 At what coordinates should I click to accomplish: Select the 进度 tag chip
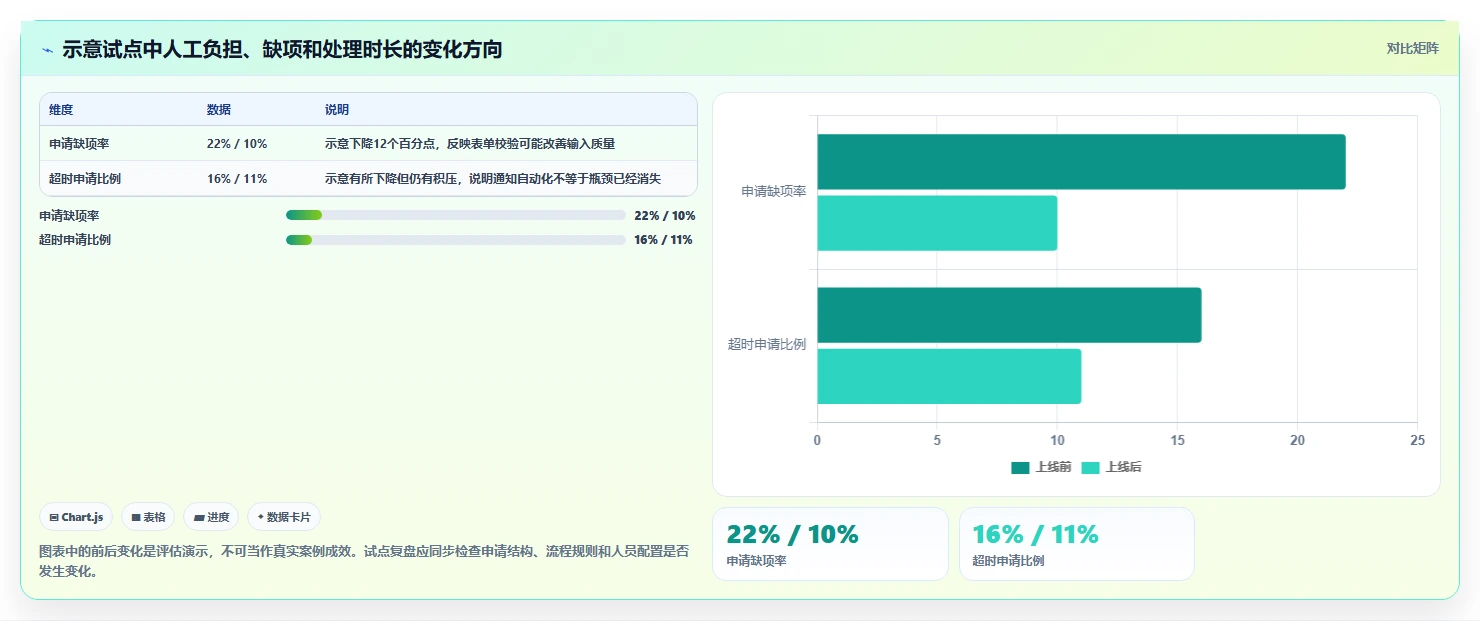pyautogui.click(x=211, y=517)
